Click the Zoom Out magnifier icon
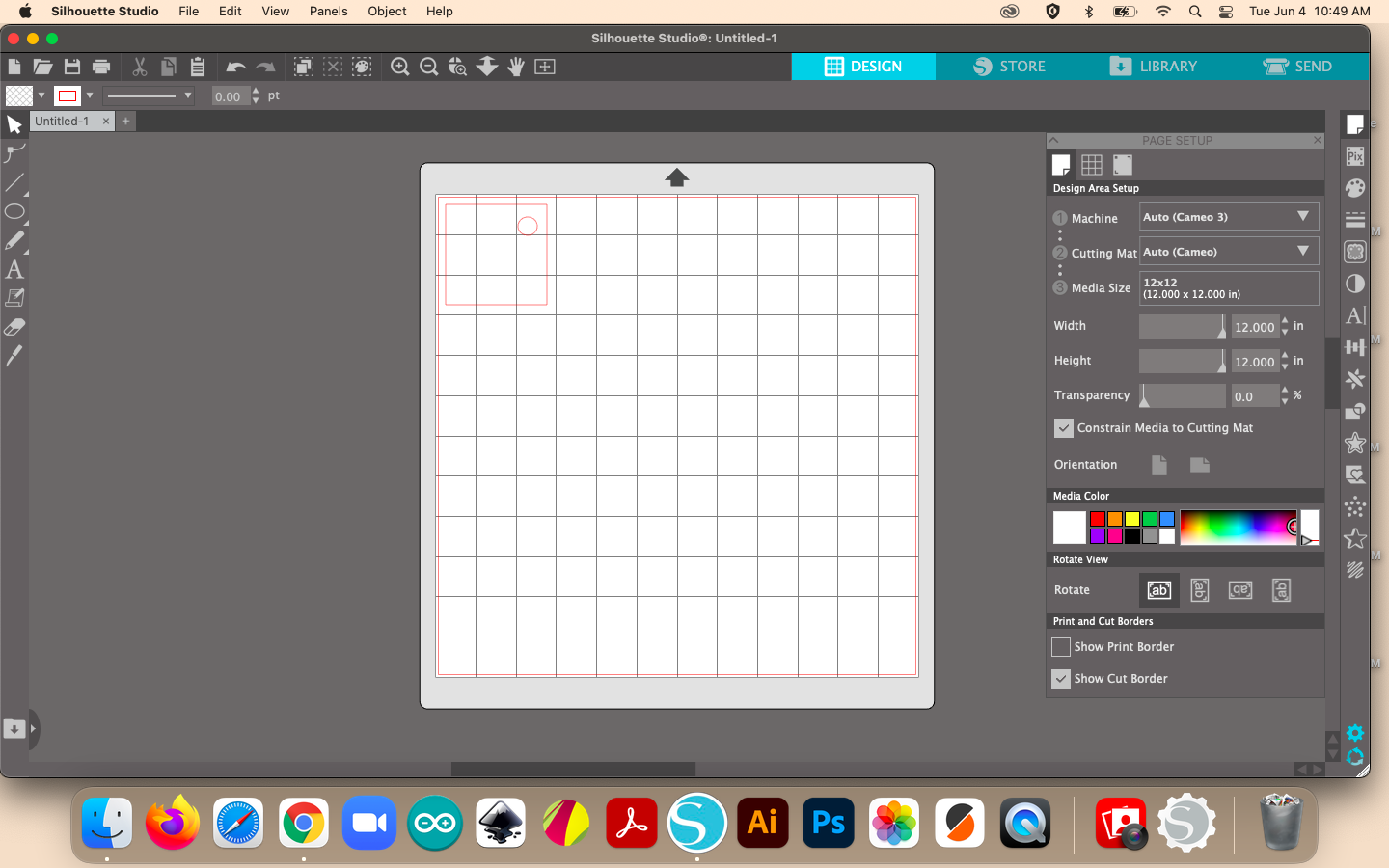Viewport: 1389px width, 868px height. click(429, 67)
